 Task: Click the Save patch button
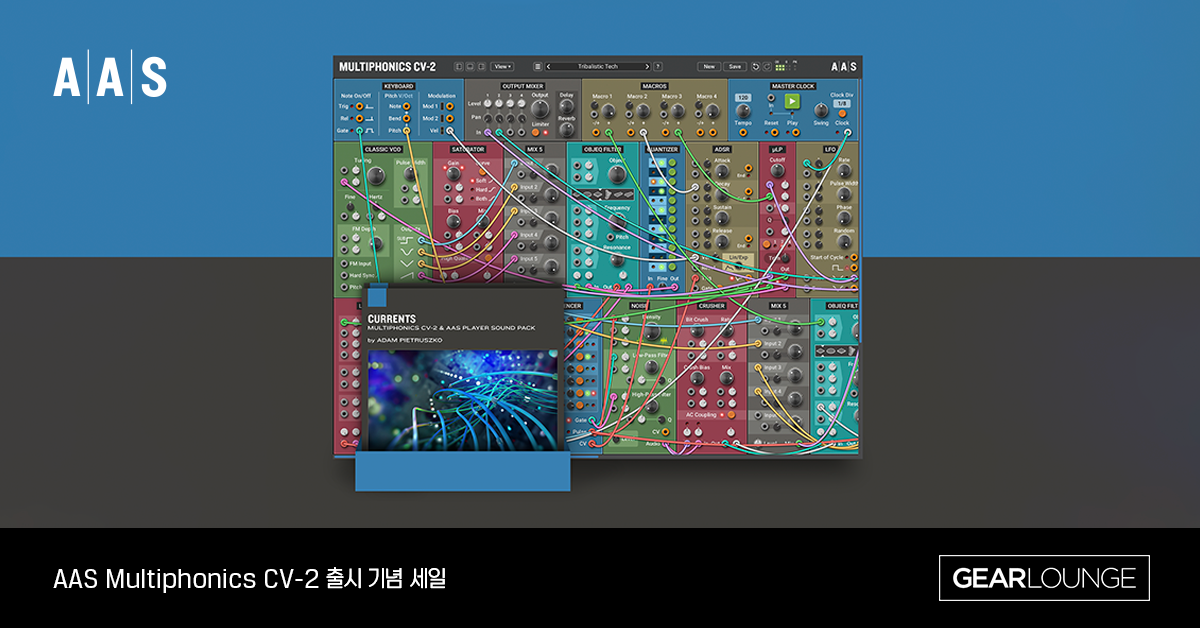735,66
